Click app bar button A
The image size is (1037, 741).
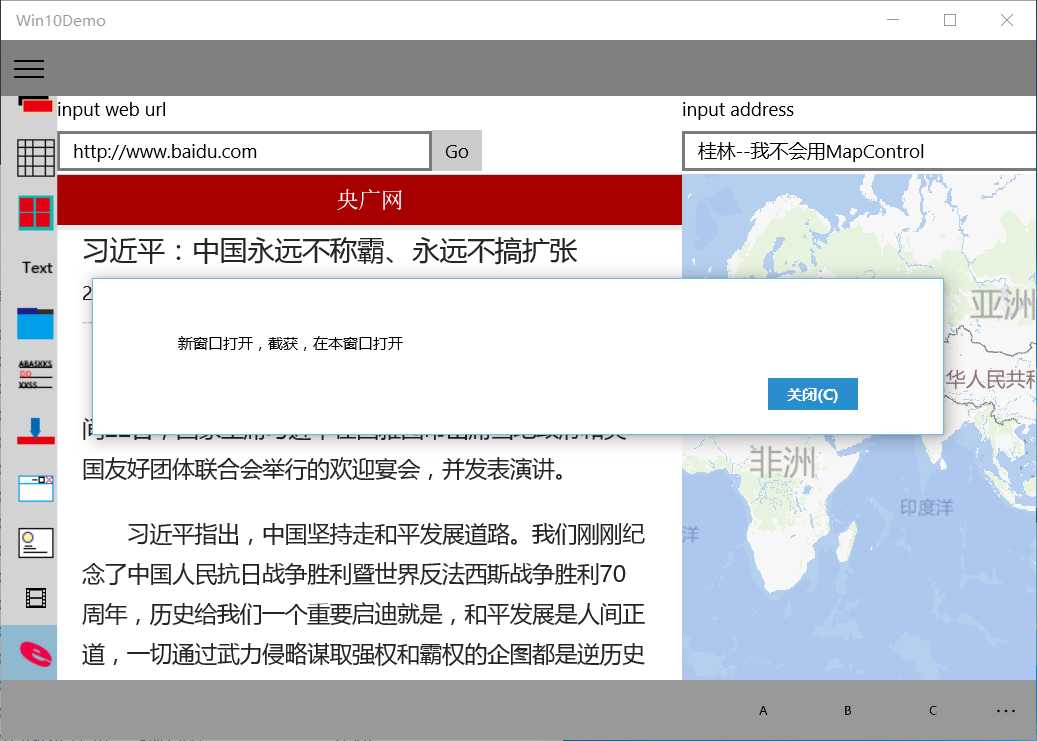(x=763, y=711)
